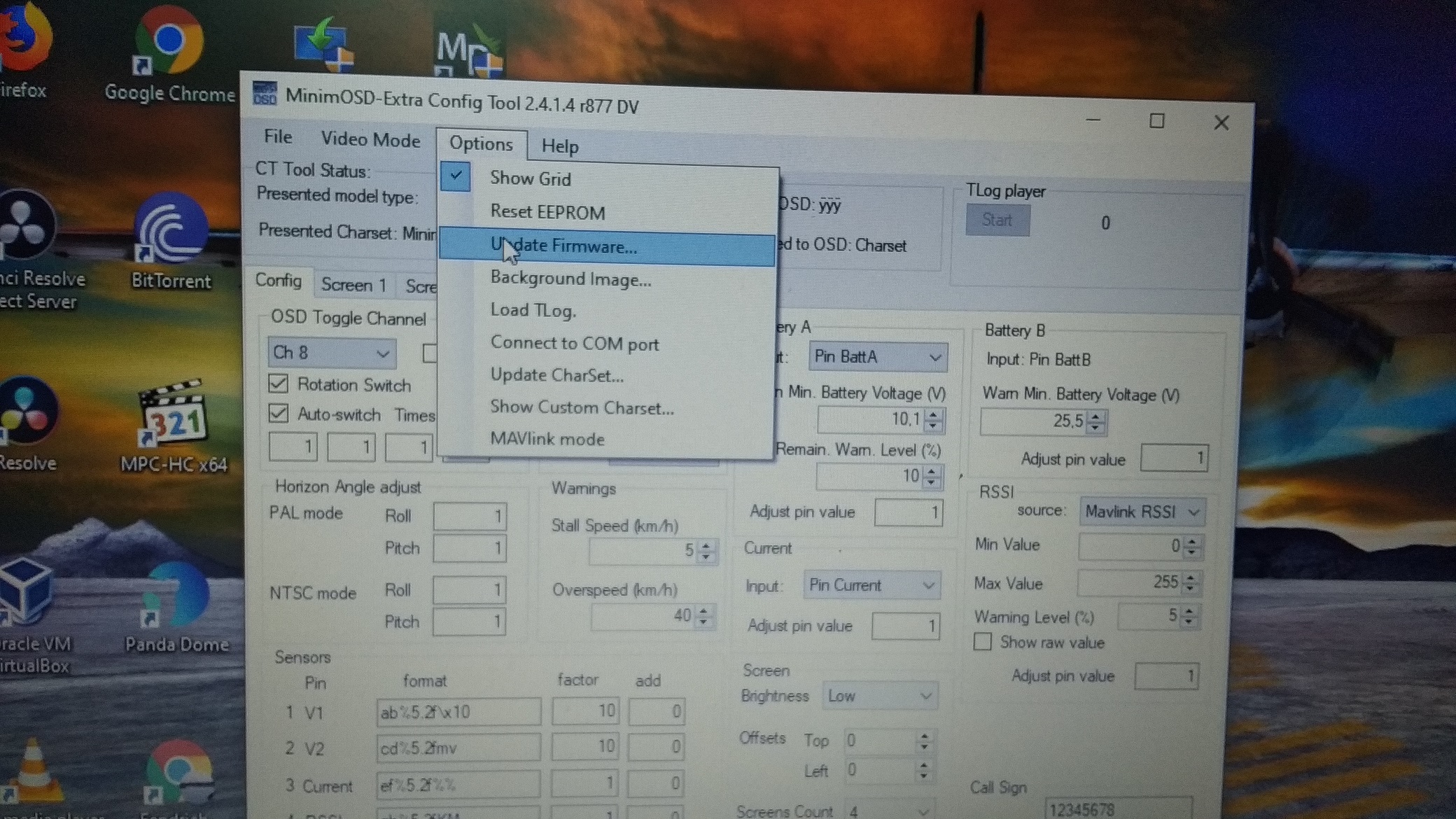Switch to the Screen 1 tab
Screen dimensions: 1456x819
point(353,285)
